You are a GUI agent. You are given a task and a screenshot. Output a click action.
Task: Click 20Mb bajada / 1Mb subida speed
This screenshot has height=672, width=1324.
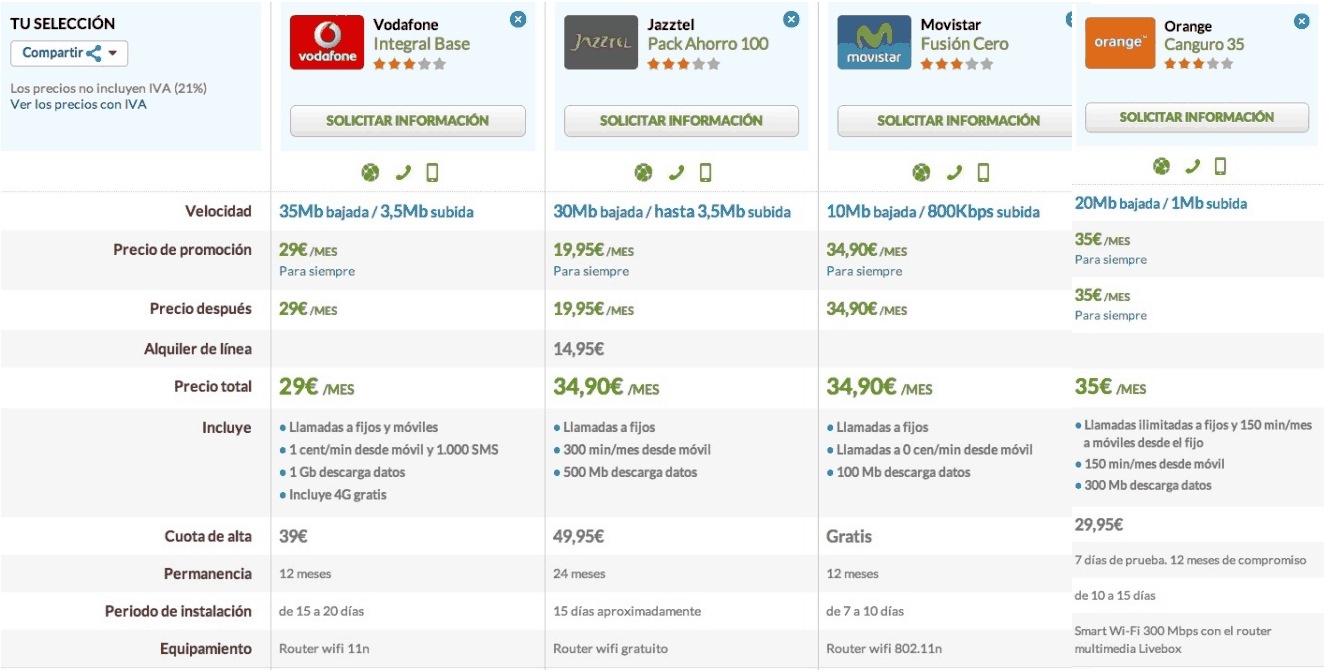point(1160,203)
